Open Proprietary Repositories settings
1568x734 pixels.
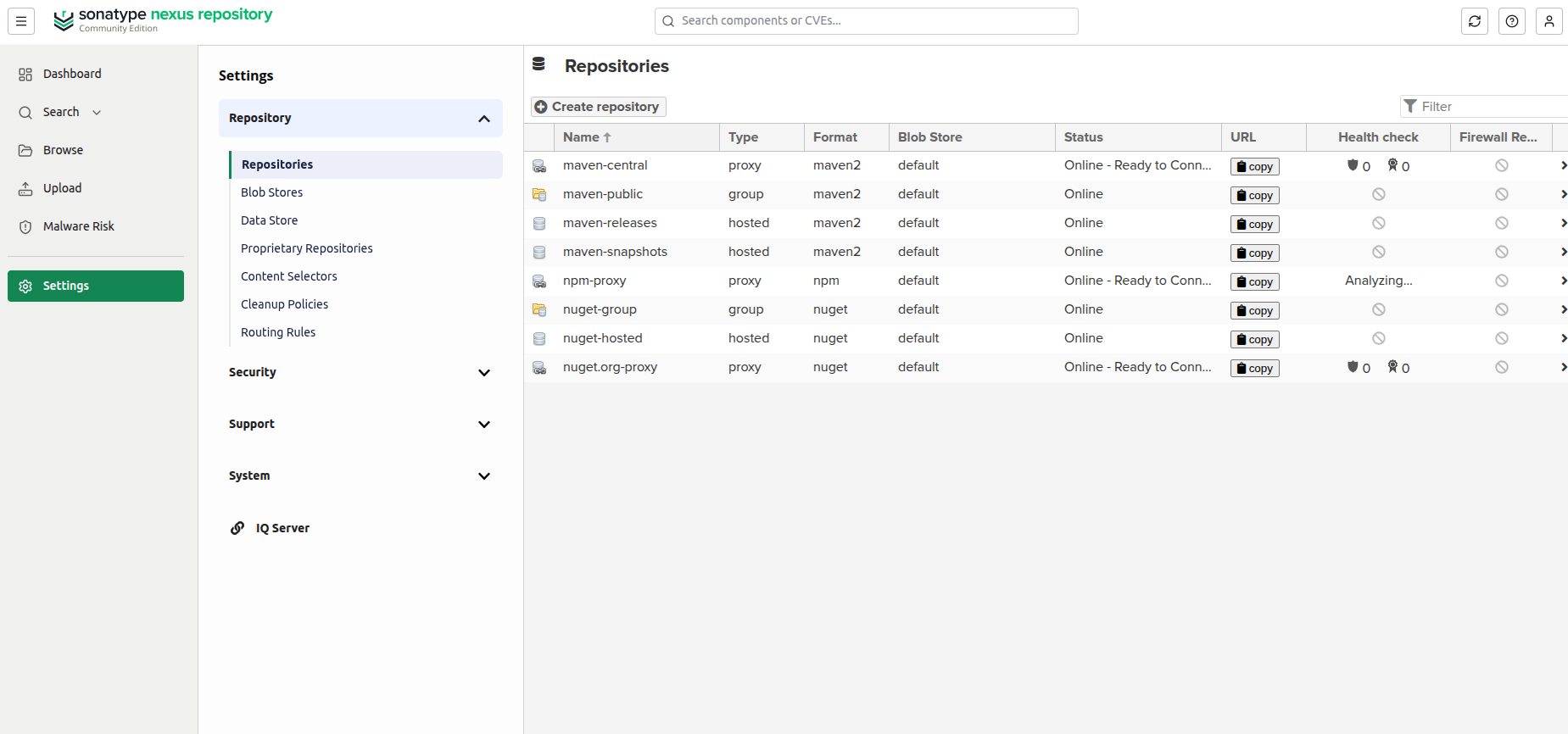click(307, 248)
